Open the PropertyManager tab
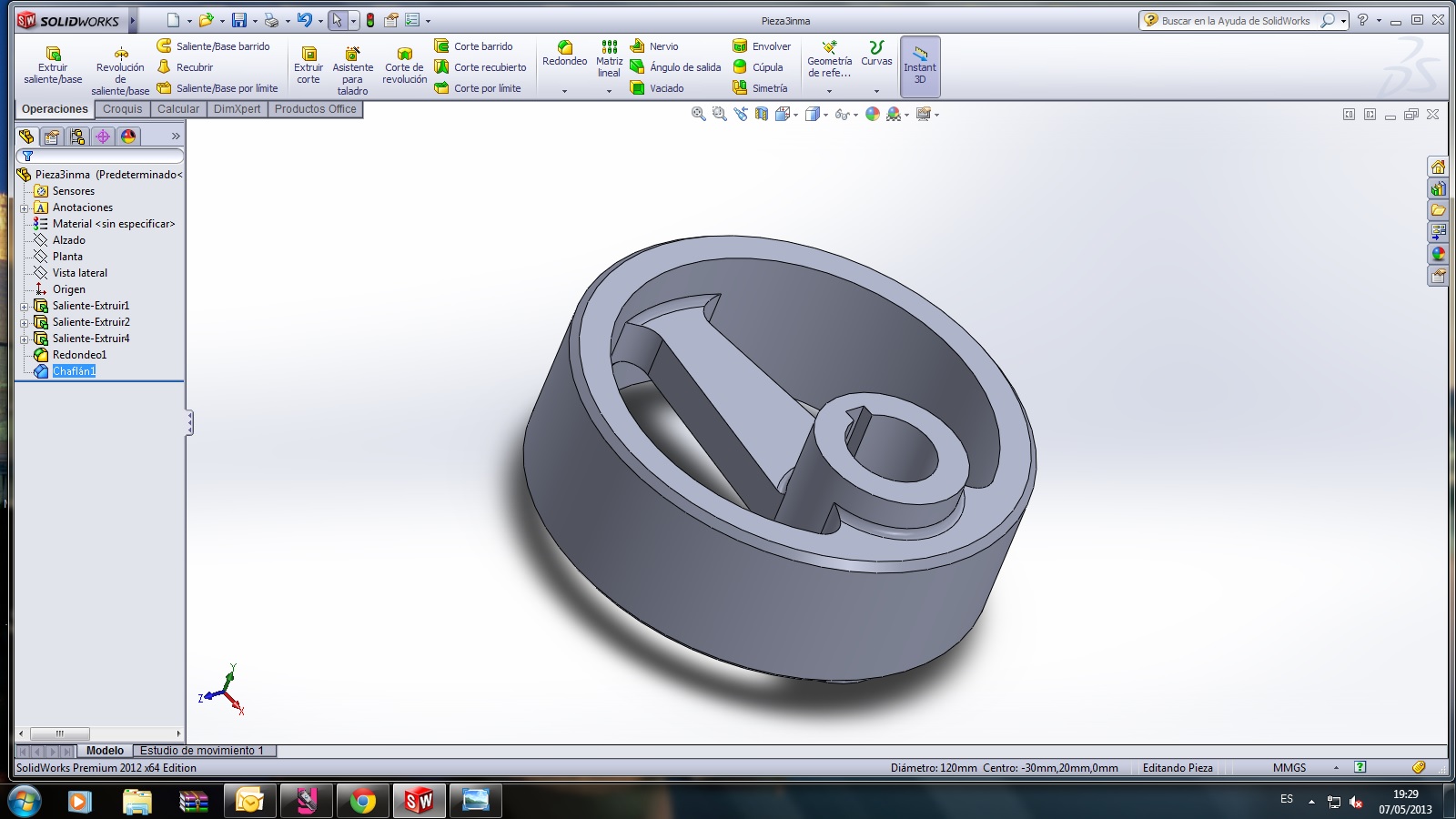Screen dimensions: 1456x819 [52, 136]
